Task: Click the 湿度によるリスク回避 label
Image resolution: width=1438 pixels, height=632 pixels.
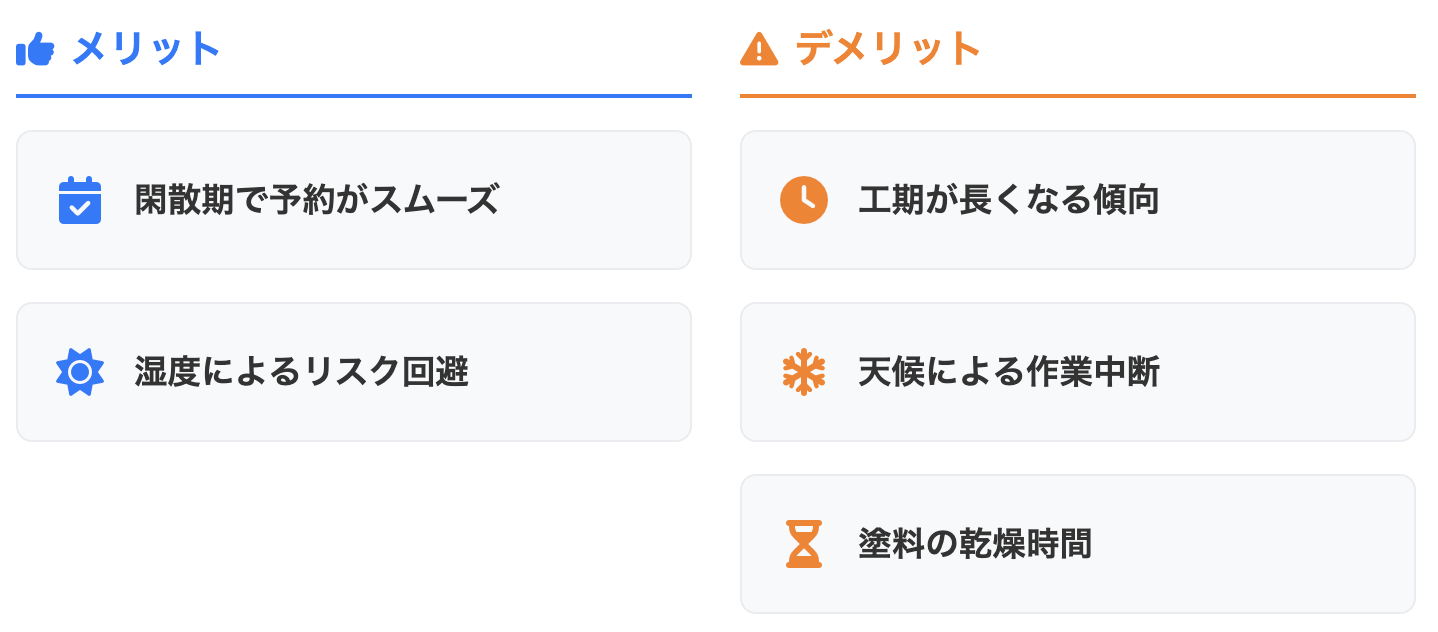Action: [x=302, y=372]
